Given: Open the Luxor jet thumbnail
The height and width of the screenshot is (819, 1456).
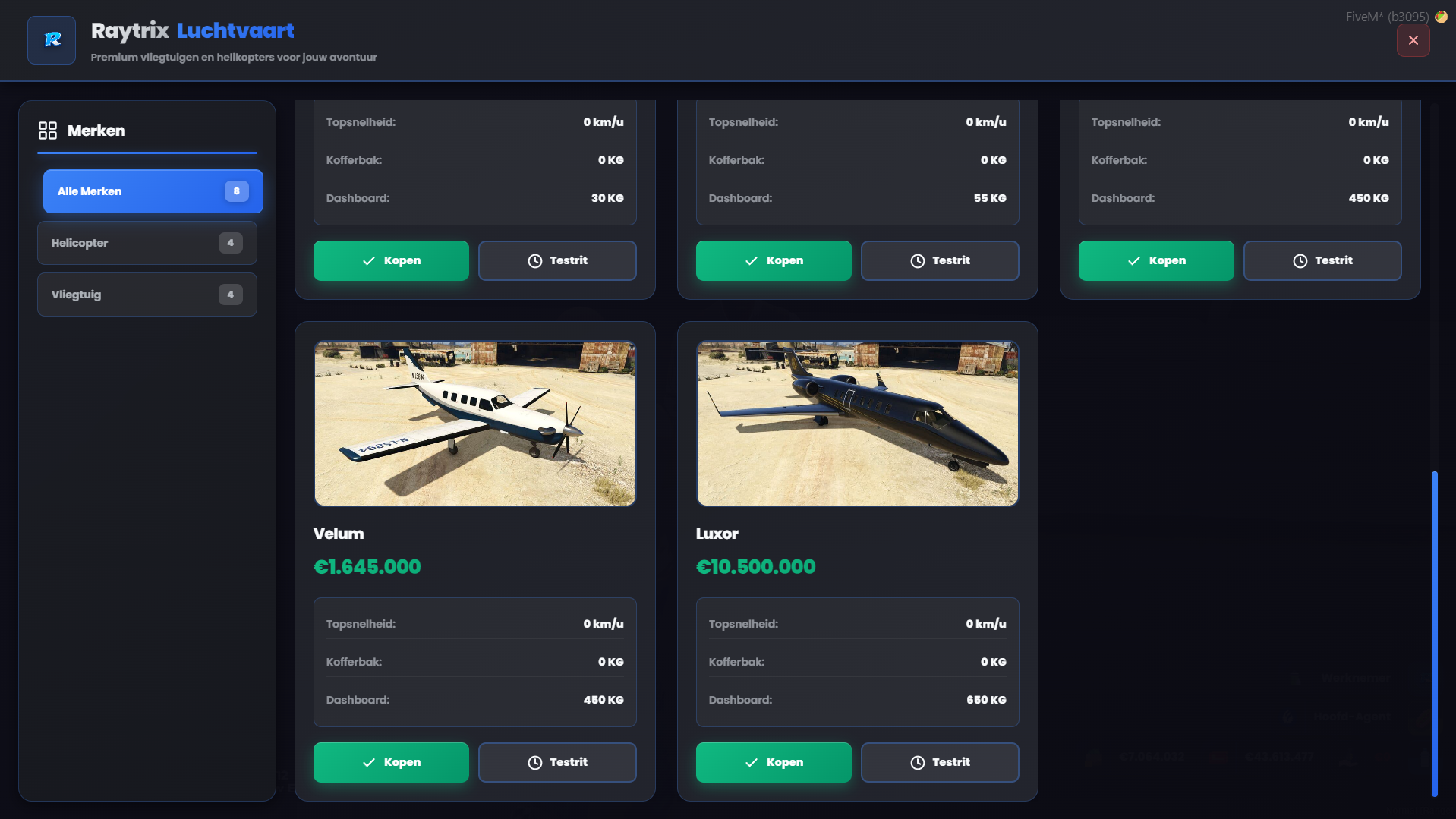Looking at the screenshot, I should click(858, 424).
